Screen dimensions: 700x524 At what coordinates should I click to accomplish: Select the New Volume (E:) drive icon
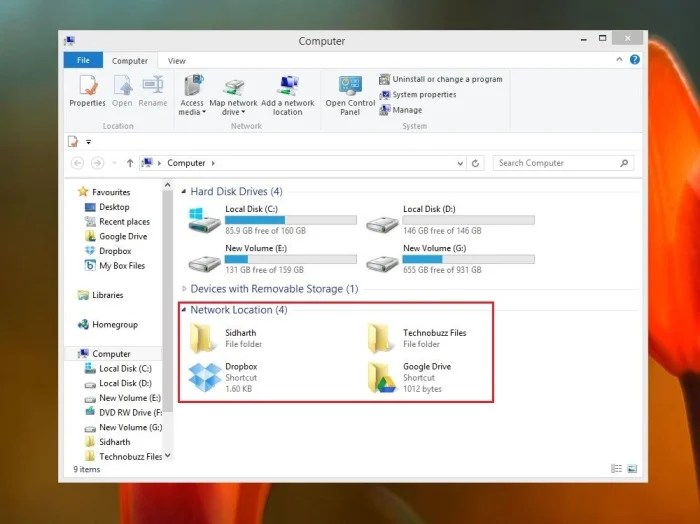pyautogui.click(x=204, y=262)
